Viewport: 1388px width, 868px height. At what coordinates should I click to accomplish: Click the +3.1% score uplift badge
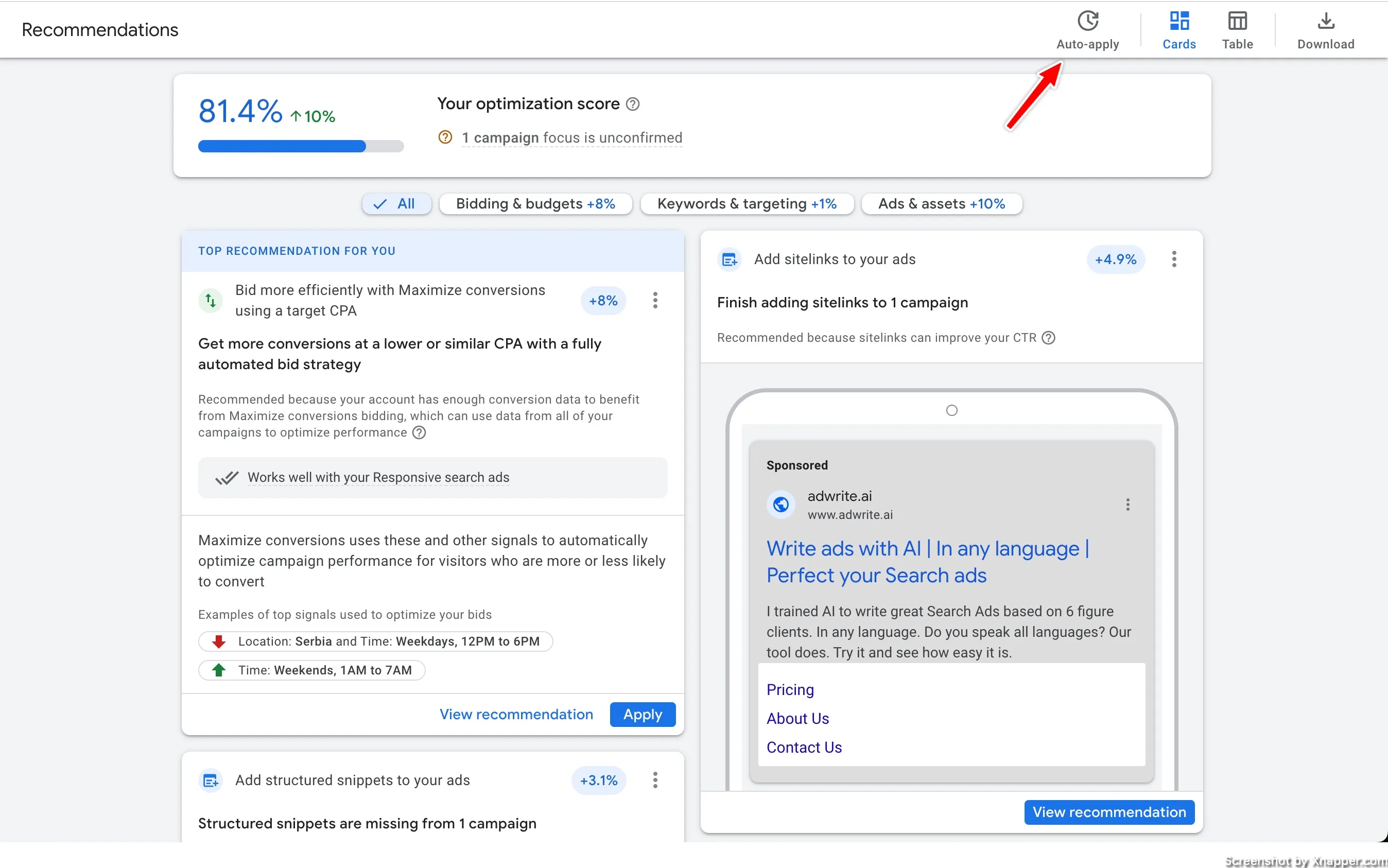click(x=598, y=780)
